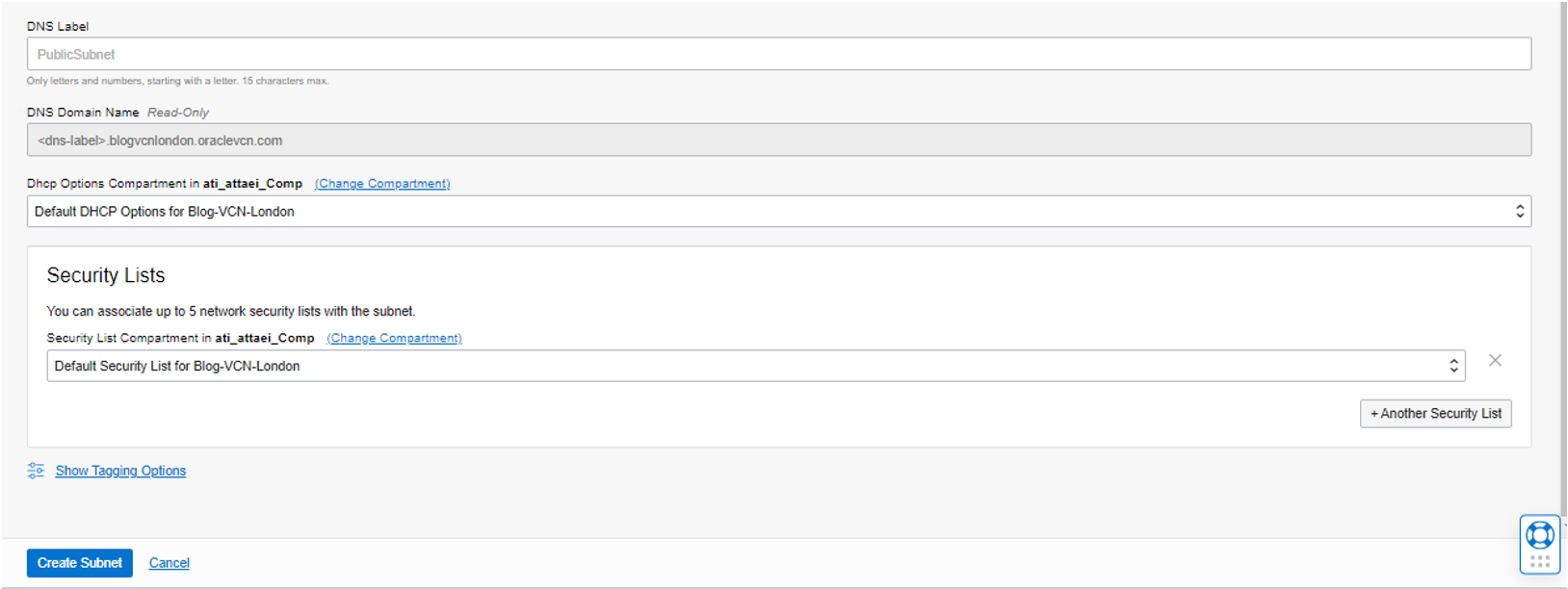This screenshot has height=589, width=1568.
Task: Expand Show Tagging Options
Action: pos(120,471)
